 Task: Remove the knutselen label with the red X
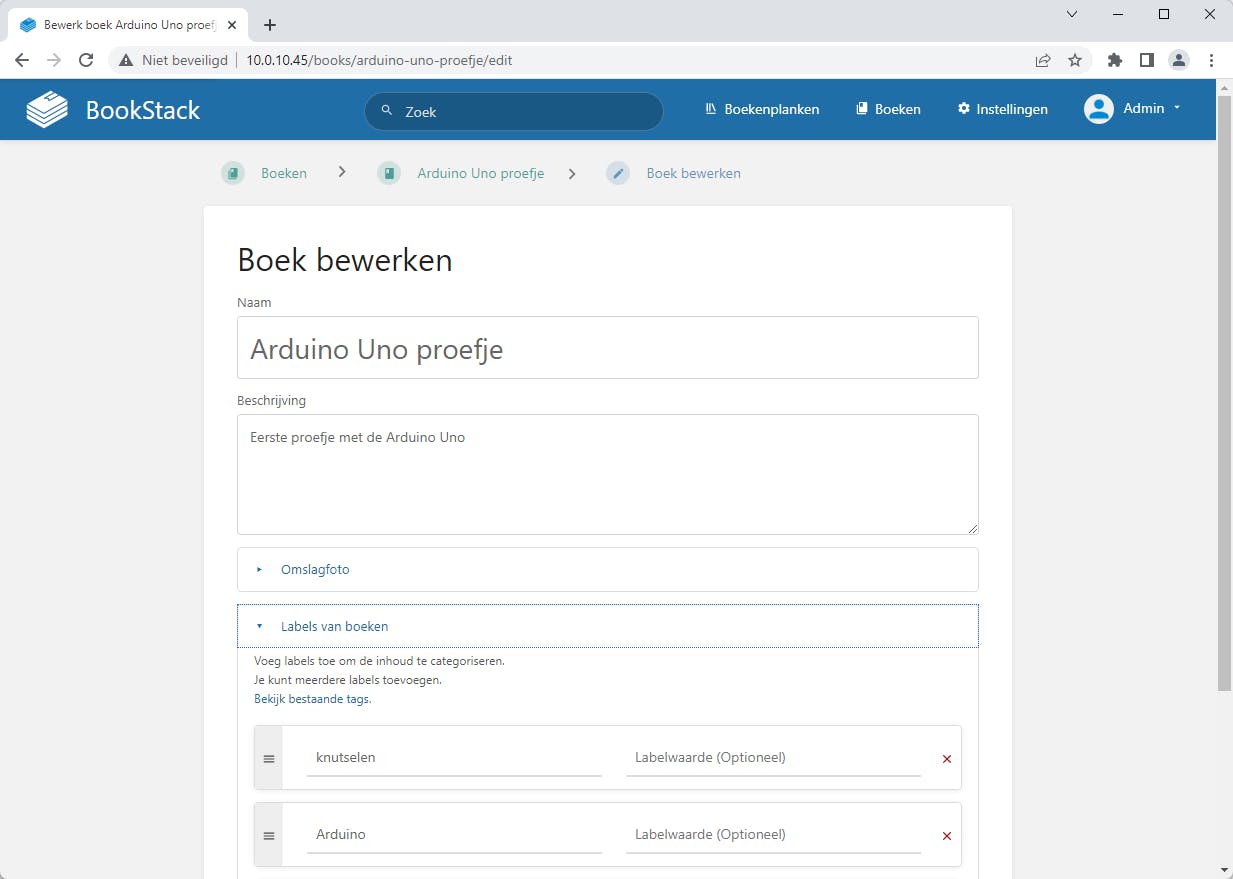pos(946,758)
